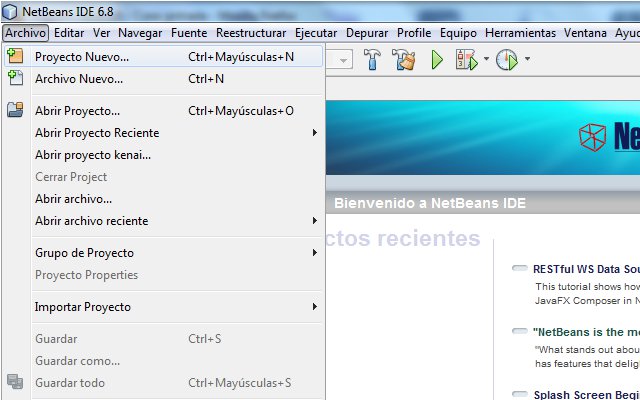The height and width of the screenshot is (400, 640).
Task: Open the Ver menu
Action: 101,33
